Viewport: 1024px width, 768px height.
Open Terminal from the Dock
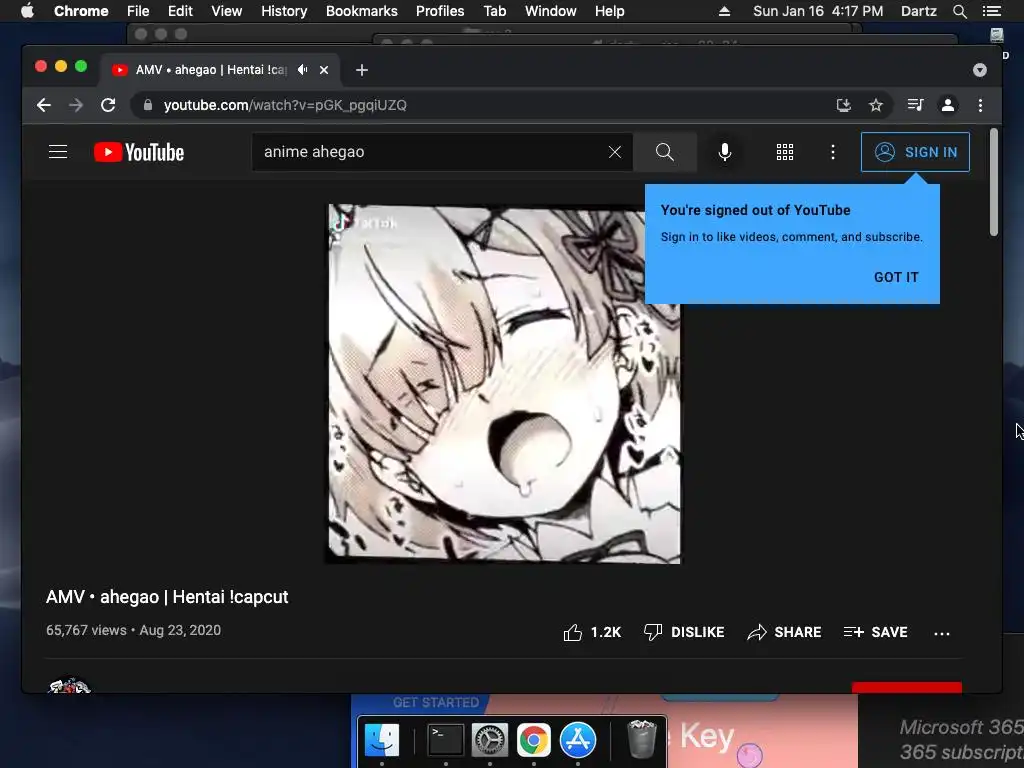coord(445,740)
